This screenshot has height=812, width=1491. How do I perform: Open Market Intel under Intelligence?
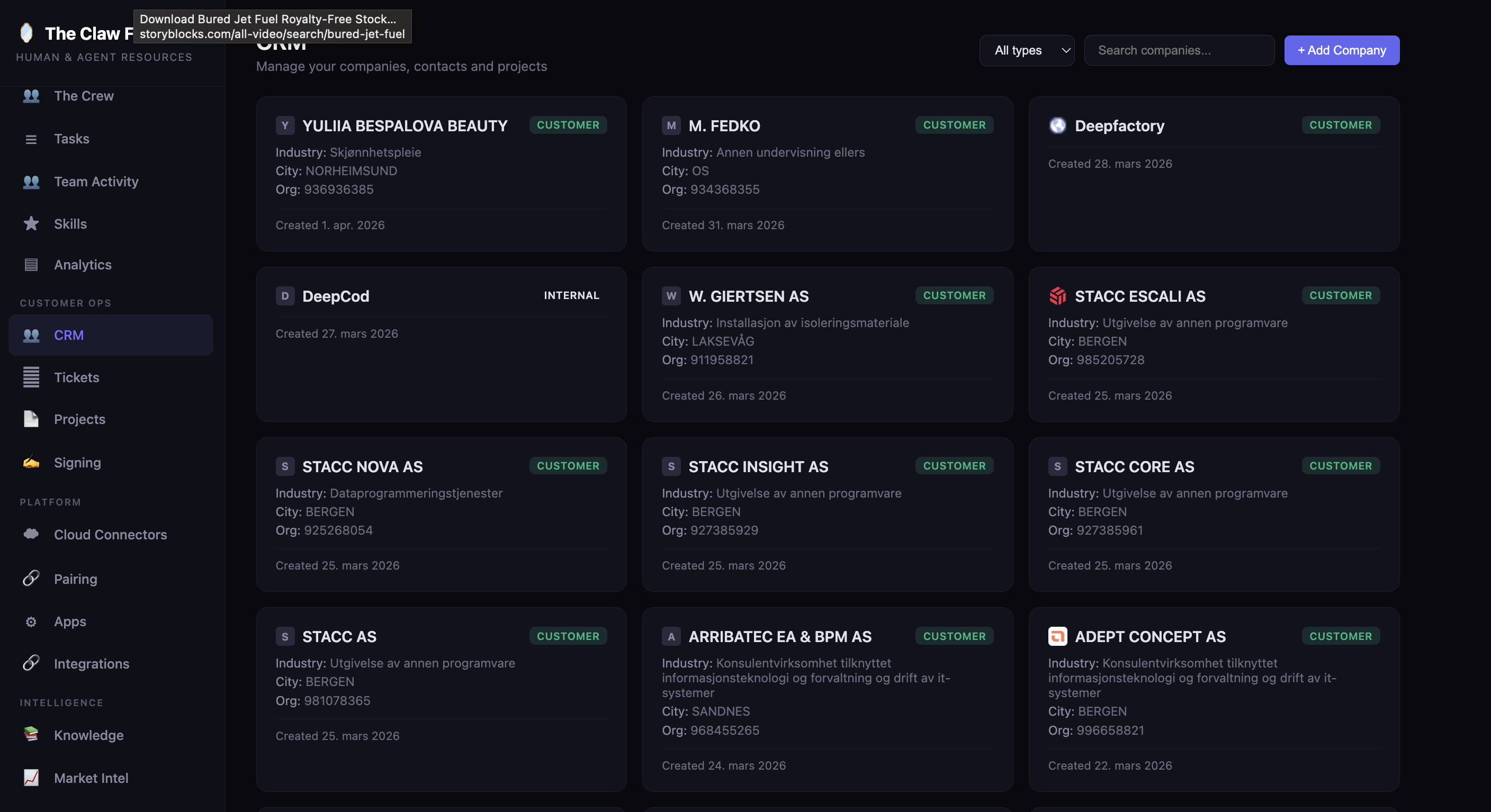pyautogui.click(x=91, y=778)
